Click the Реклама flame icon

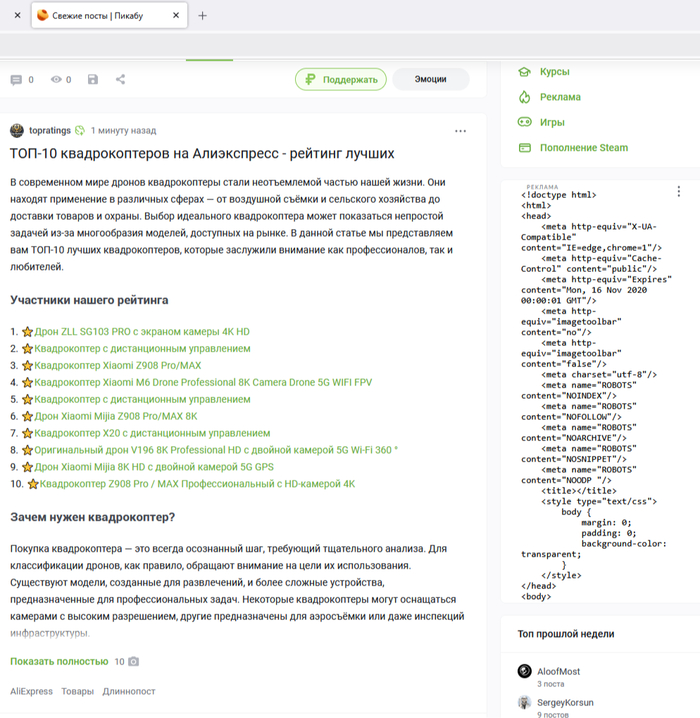(x=524, y=97)
